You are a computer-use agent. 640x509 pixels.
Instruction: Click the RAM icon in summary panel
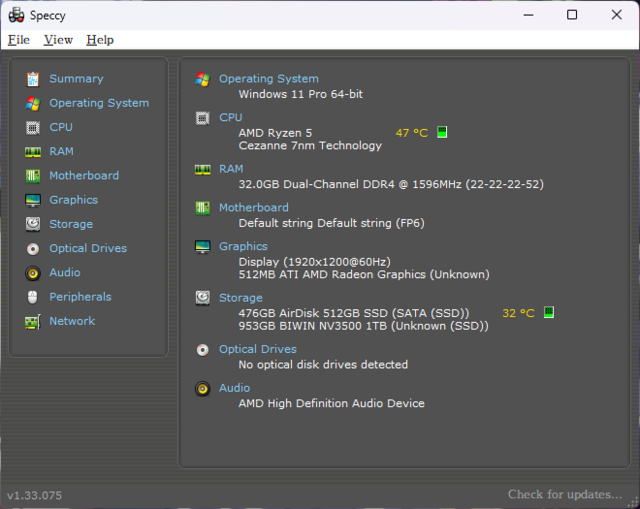point(202,169)
